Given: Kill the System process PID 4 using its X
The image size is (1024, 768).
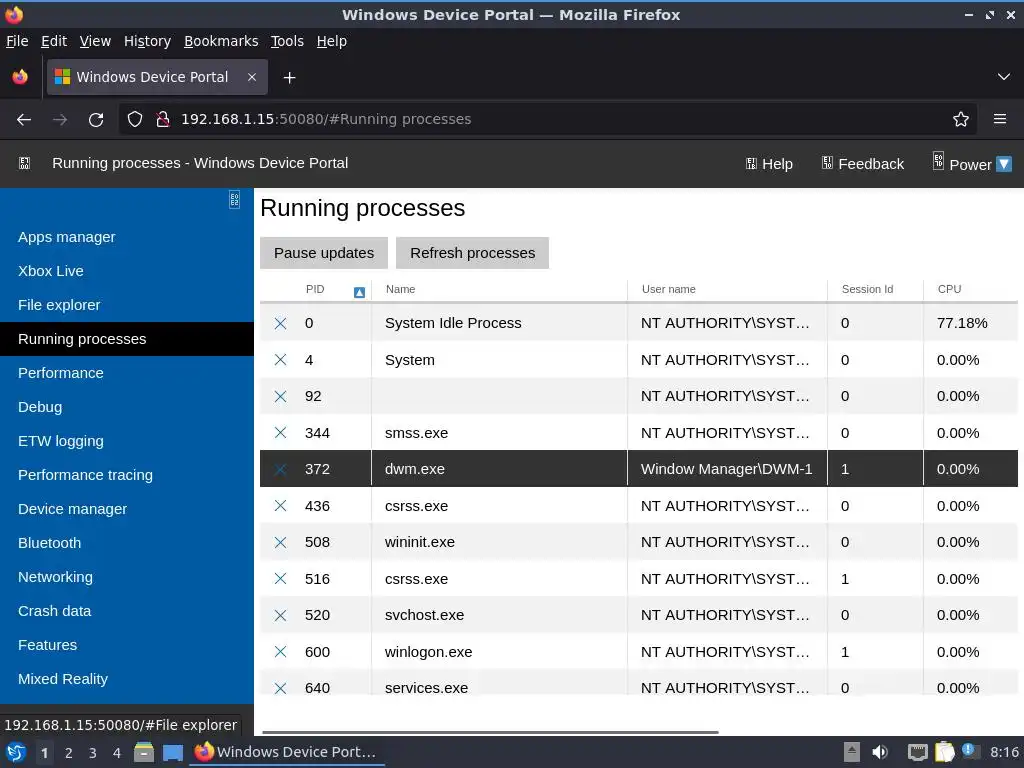Looking at the screenshot, I should (280, 360).
